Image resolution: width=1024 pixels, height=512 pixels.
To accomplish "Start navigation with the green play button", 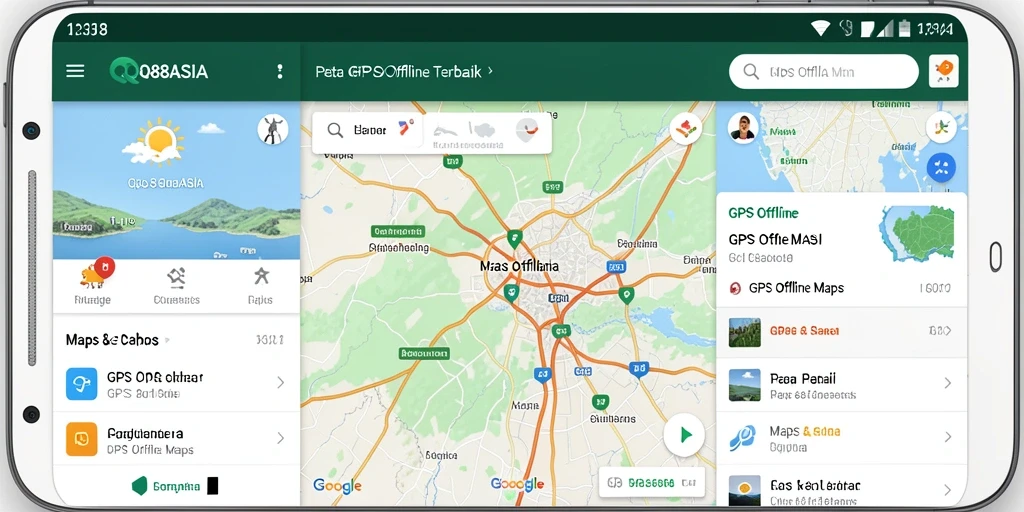I will (x=684, y=435).
